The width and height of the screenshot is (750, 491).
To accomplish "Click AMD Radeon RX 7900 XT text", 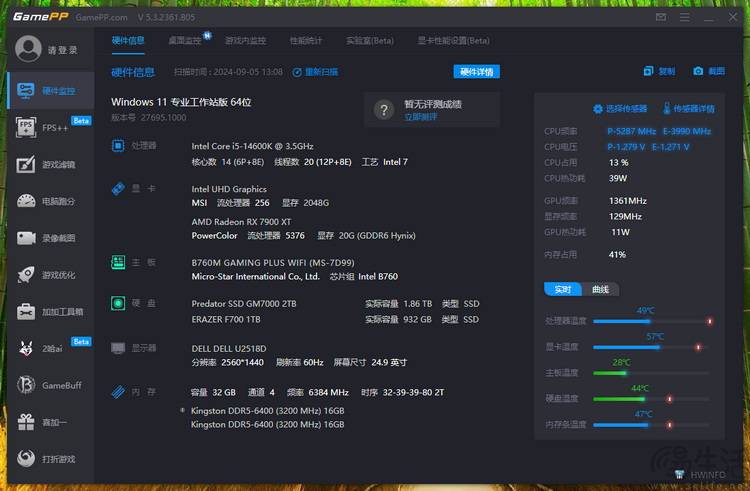I will [241, 222].
